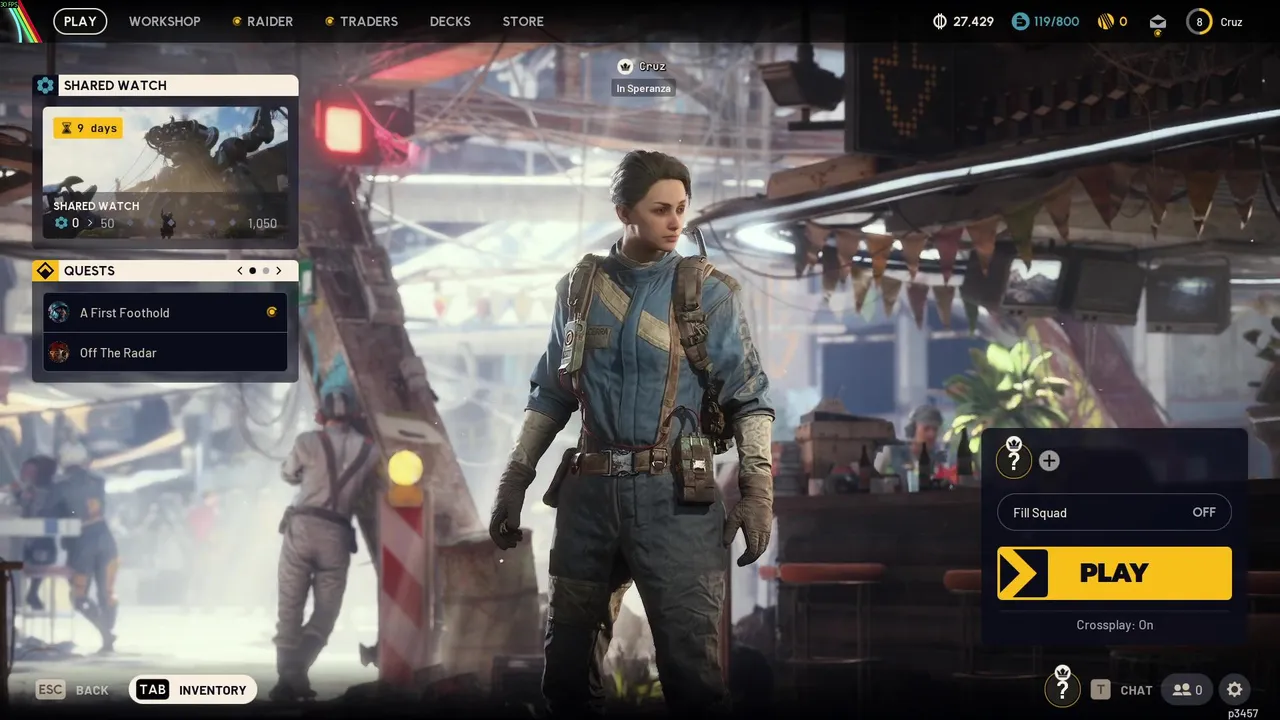Click the squad leader question mark slot
Viewport: 1280px width, 720px height.
point(1014,459)
